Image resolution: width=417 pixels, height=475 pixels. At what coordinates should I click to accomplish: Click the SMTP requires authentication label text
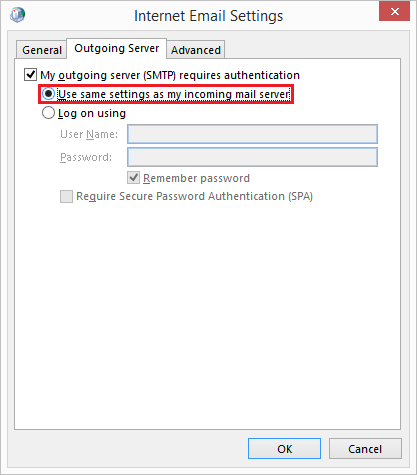tap(170, 75)
